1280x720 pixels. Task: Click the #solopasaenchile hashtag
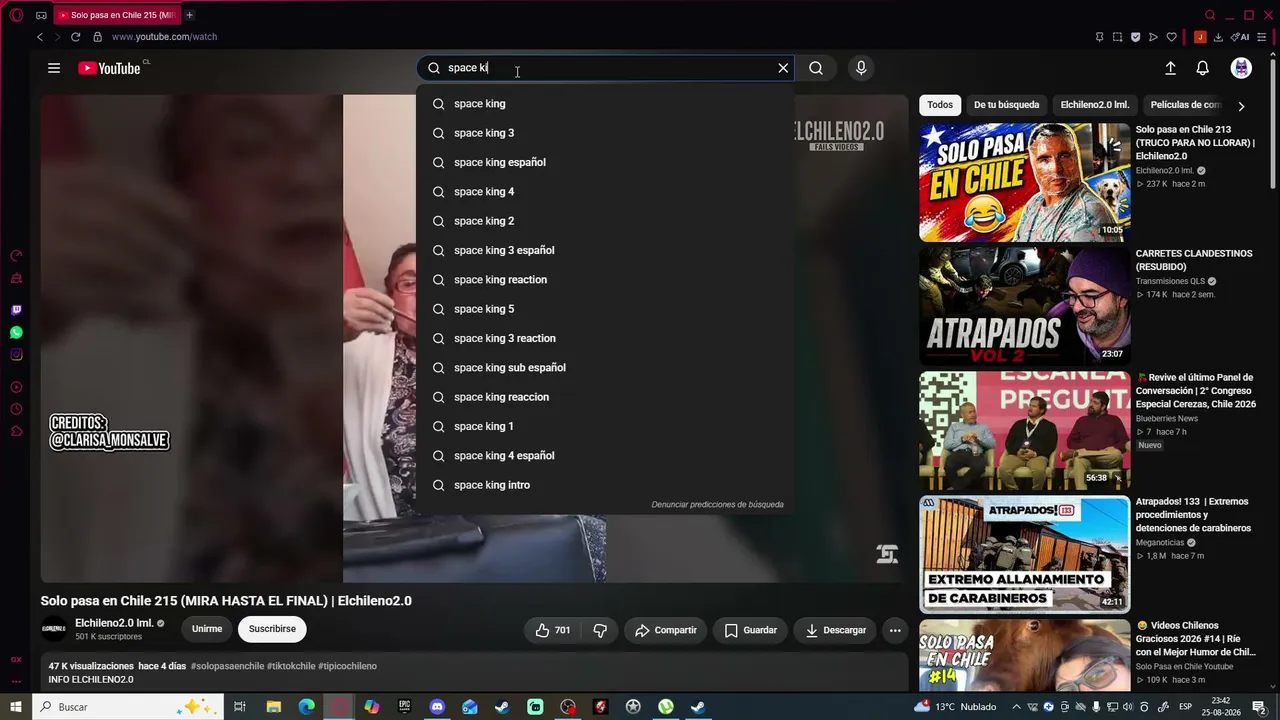point(227,666)
